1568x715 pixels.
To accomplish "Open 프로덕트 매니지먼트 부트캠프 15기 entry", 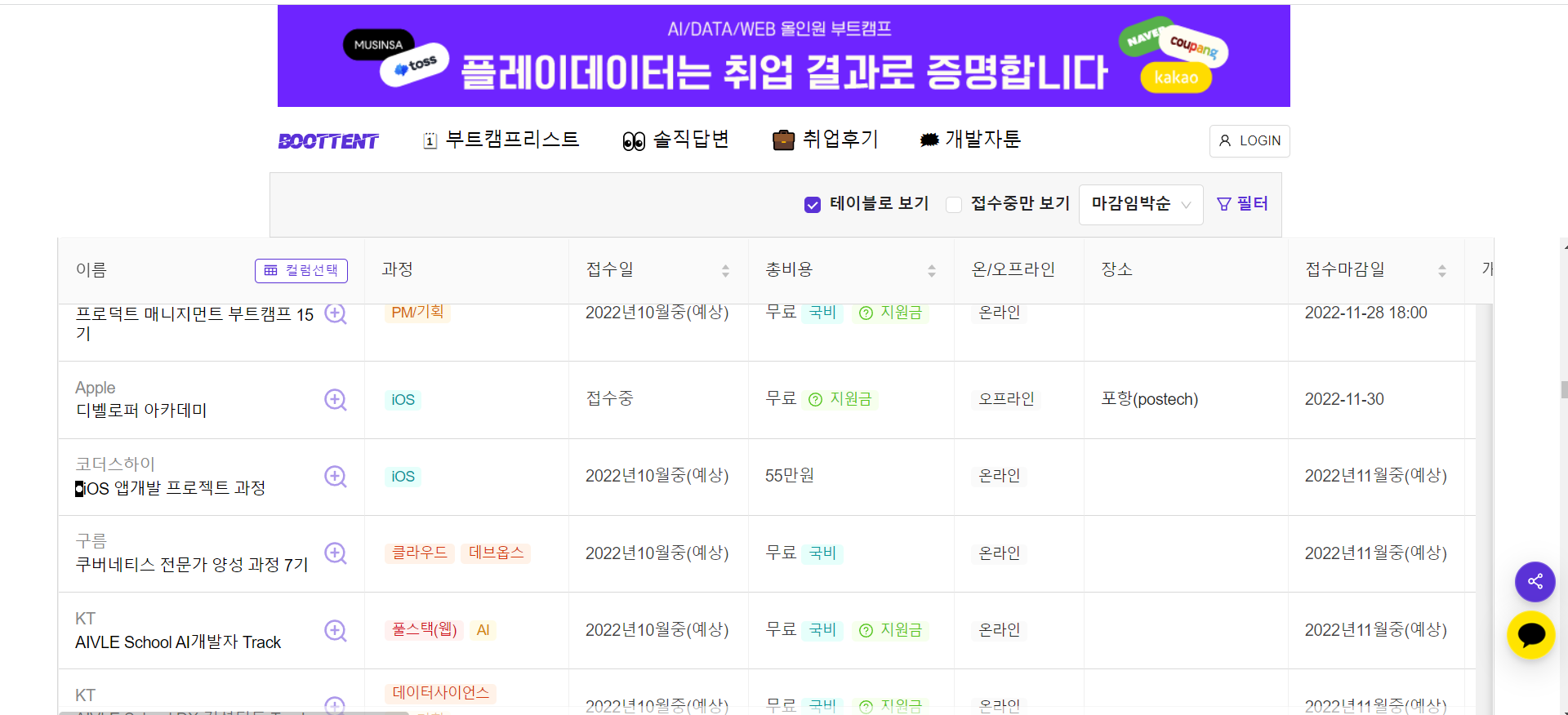I will tap(194, 323).
